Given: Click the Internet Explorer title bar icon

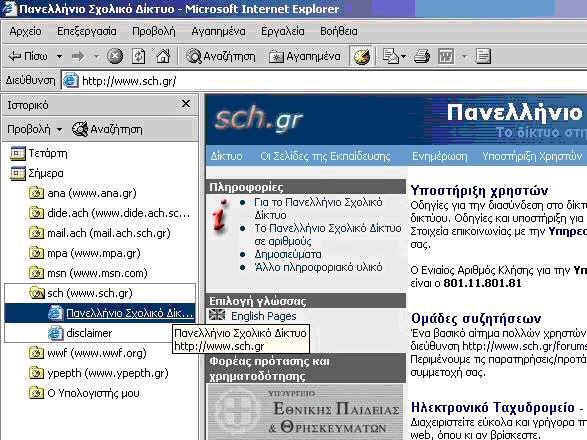Looking at the screenshot, I should tap(9, 9).
